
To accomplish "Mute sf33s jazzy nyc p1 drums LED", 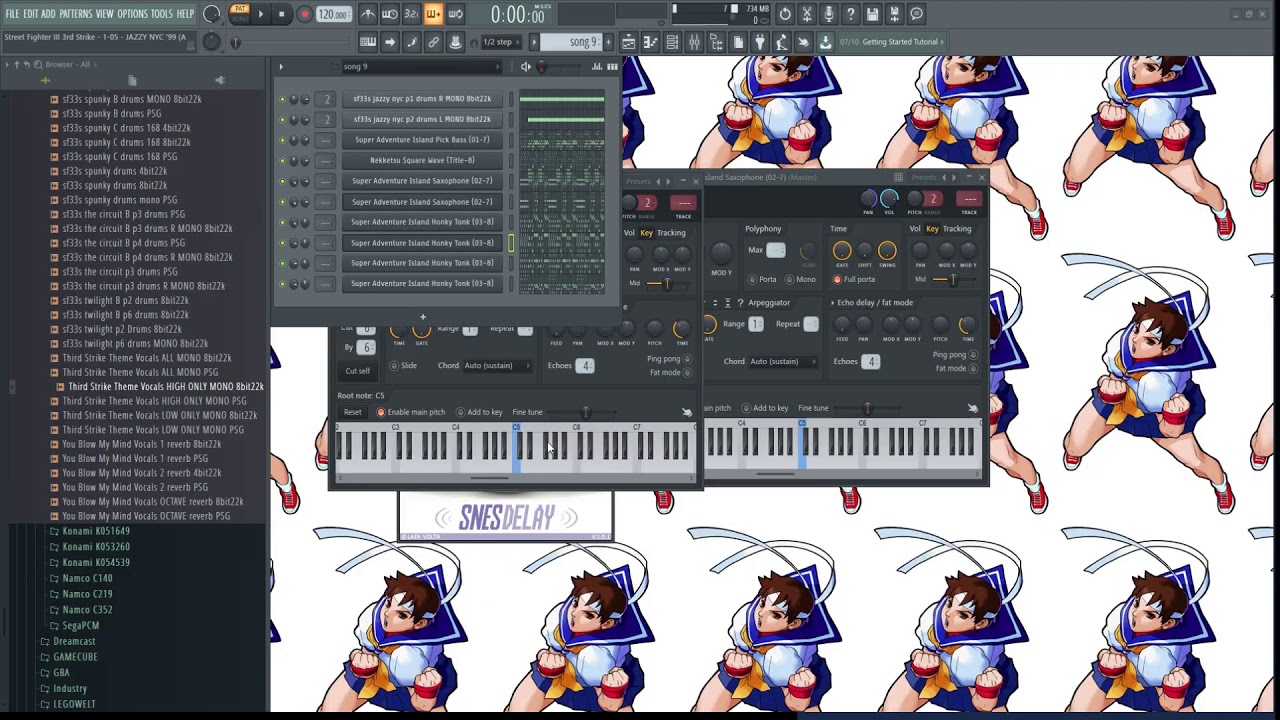I will pos(282,99).
